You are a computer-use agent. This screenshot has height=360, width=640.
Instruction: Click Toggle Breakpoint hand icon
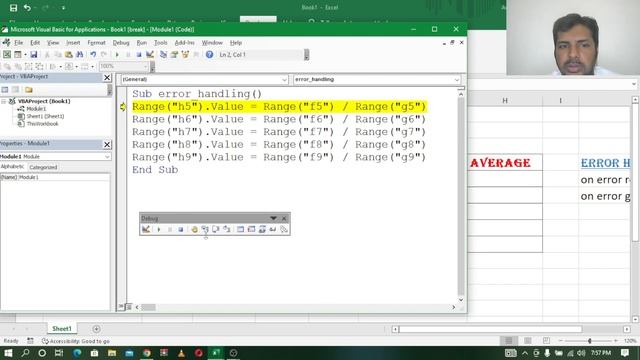coord(194,229)
